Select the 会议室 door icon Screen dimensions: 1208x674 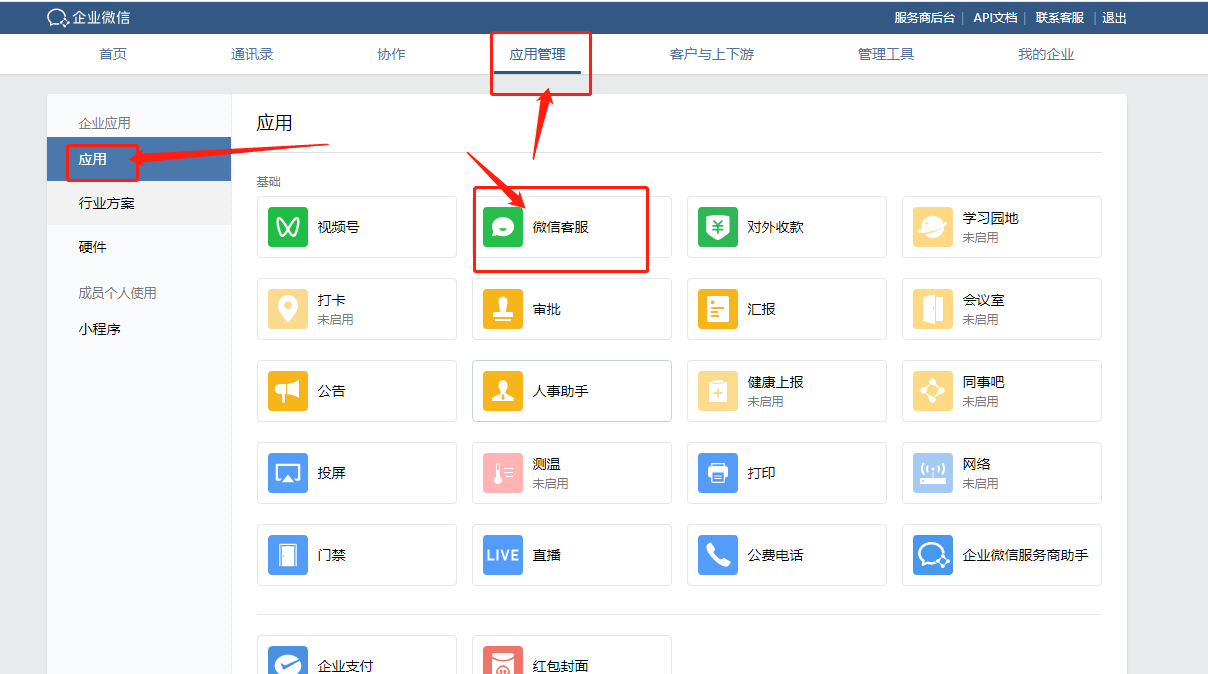[933, 309]
